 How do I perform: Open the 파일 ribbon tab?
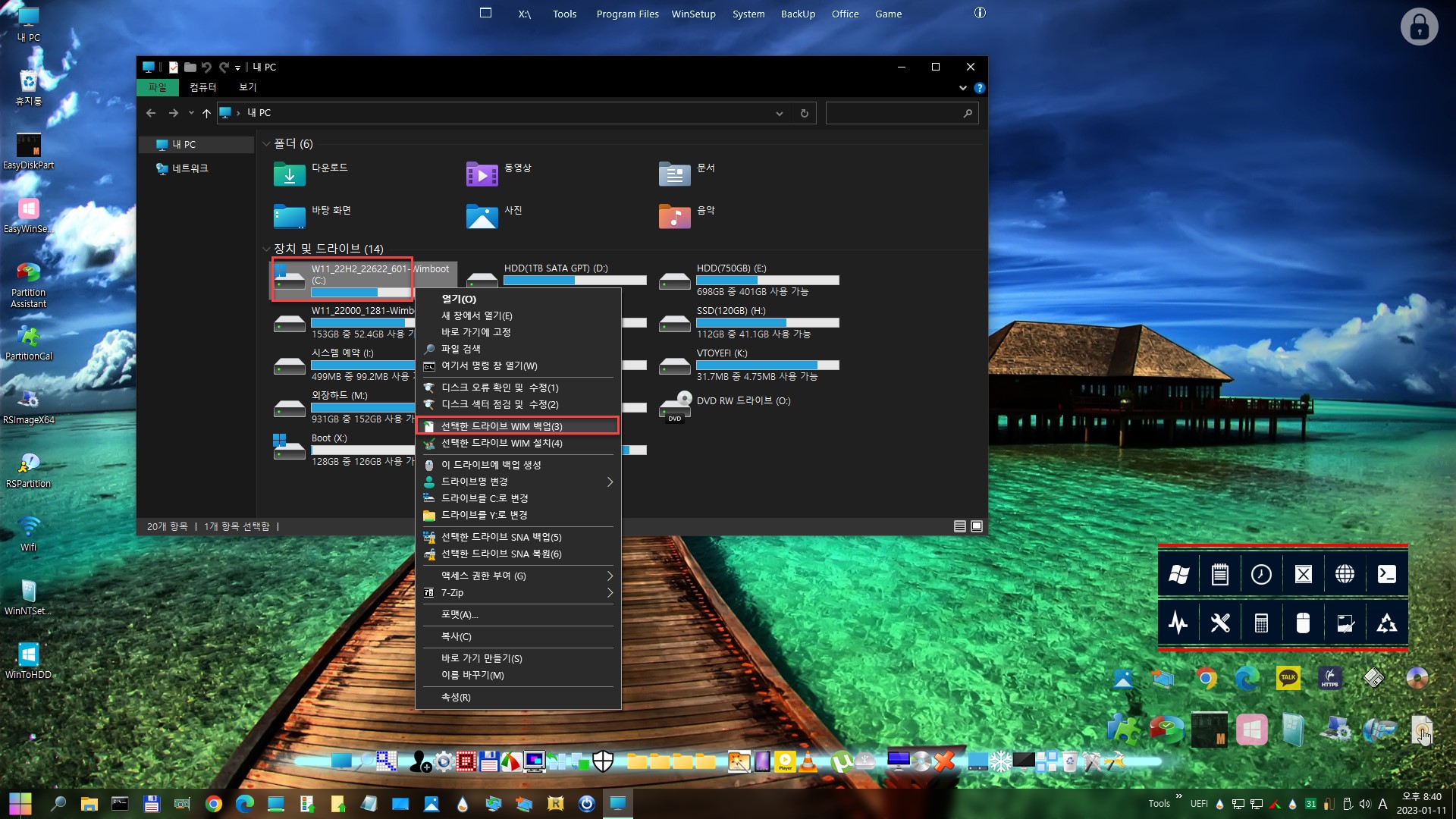pyautogui.click(x=157, y=87)
